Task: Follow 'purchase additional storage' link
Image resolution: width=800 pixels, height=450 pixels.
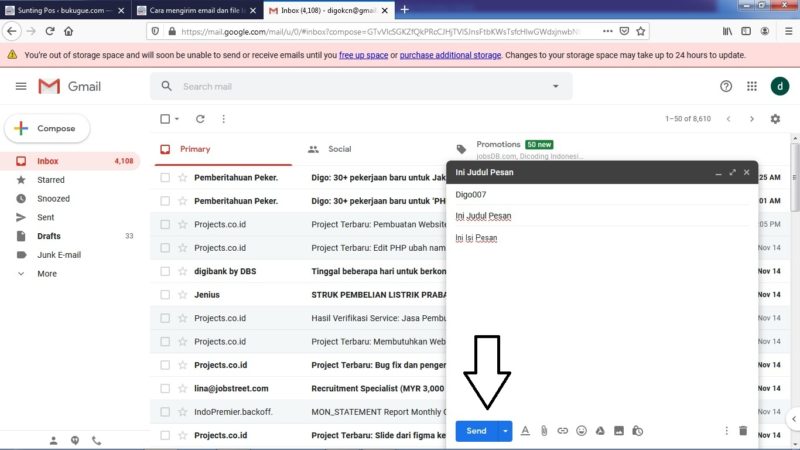Action: click(450, 55)
